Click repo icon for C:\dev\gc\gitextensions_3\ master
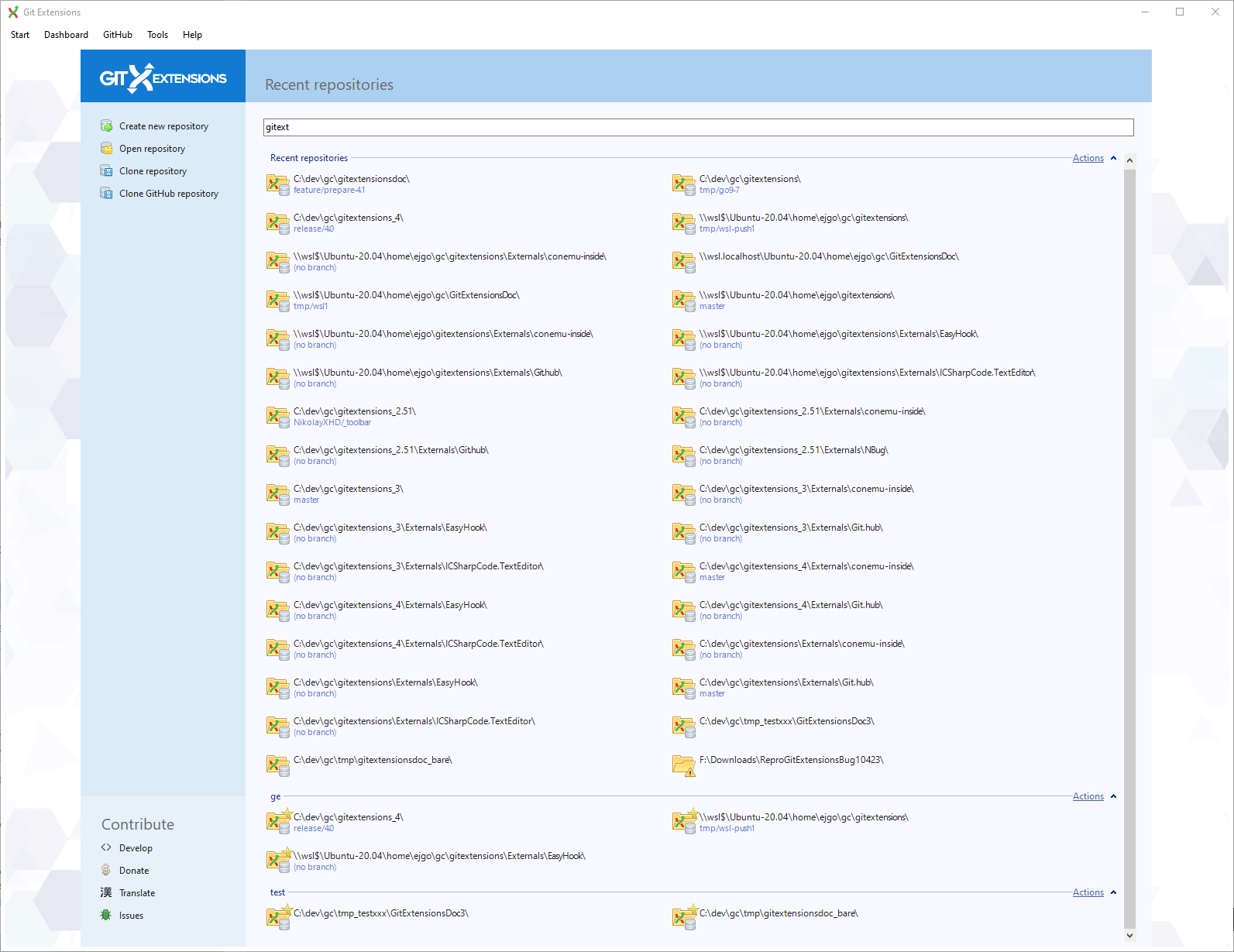 point(278,494)
